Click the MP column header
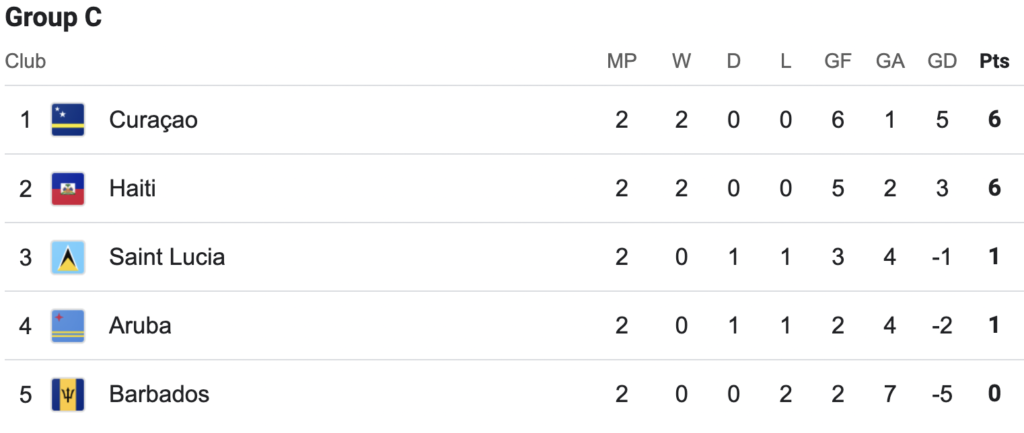The height and width of the screenshot is (433, 1024). pyautogui.click(x=622, y=61)
